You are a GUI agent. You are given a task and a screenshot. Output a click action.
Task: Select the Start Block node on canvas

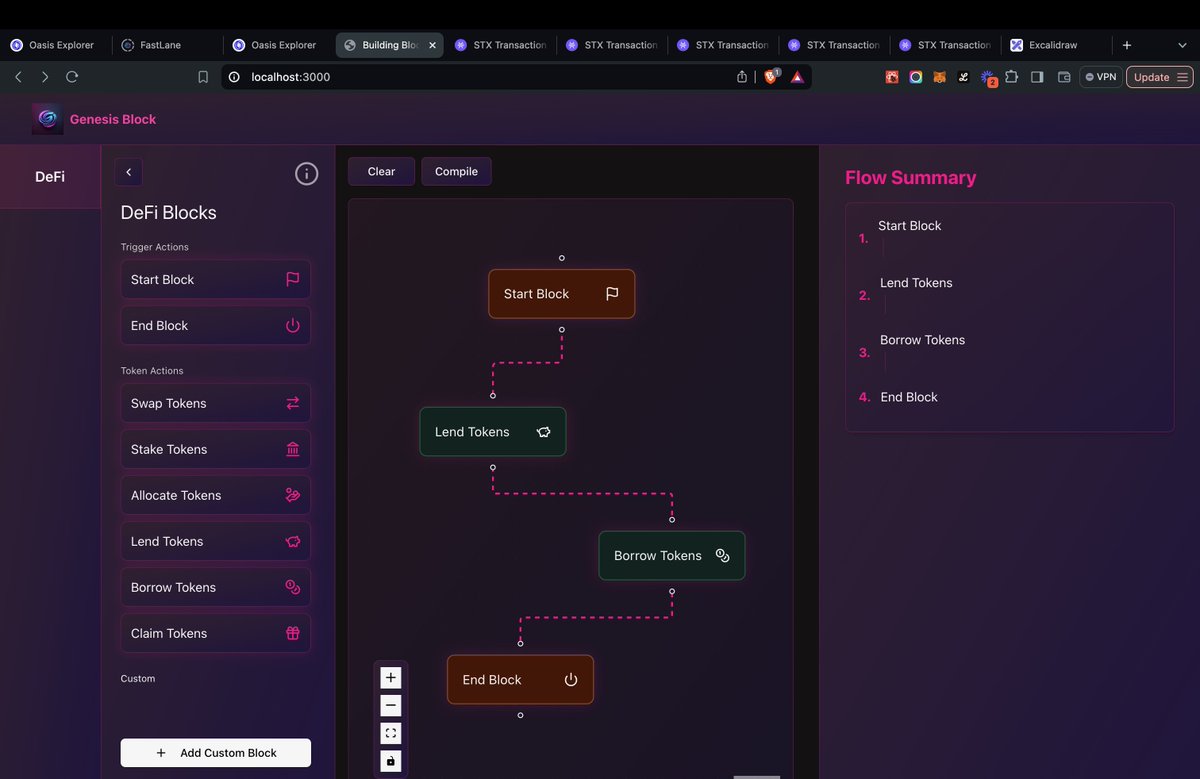point(562,294)
